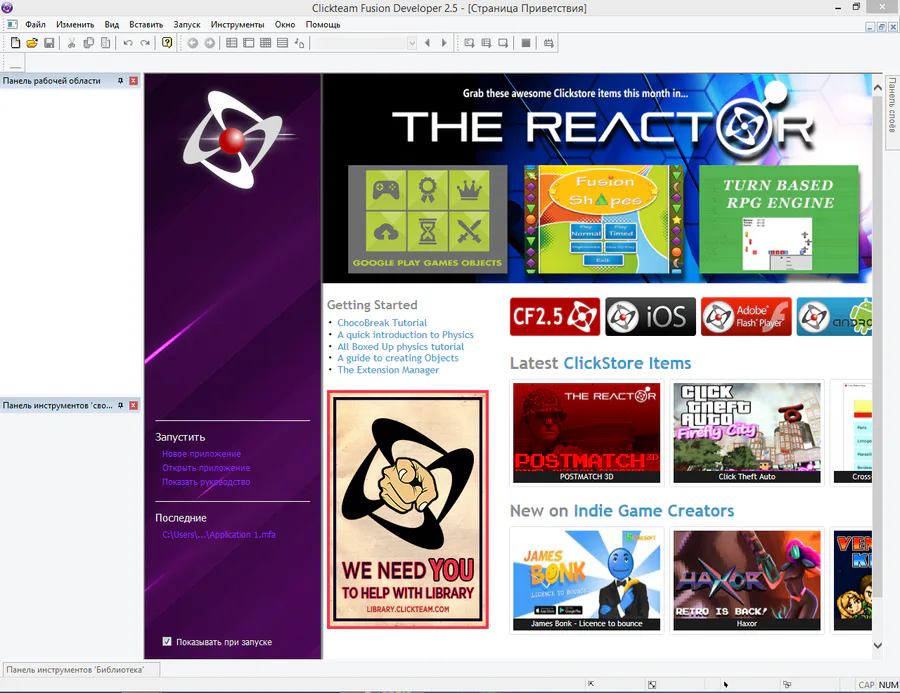Click the Fusion Shapes banner tile
This screenshot has width=900, height=693.
point(604,219)
